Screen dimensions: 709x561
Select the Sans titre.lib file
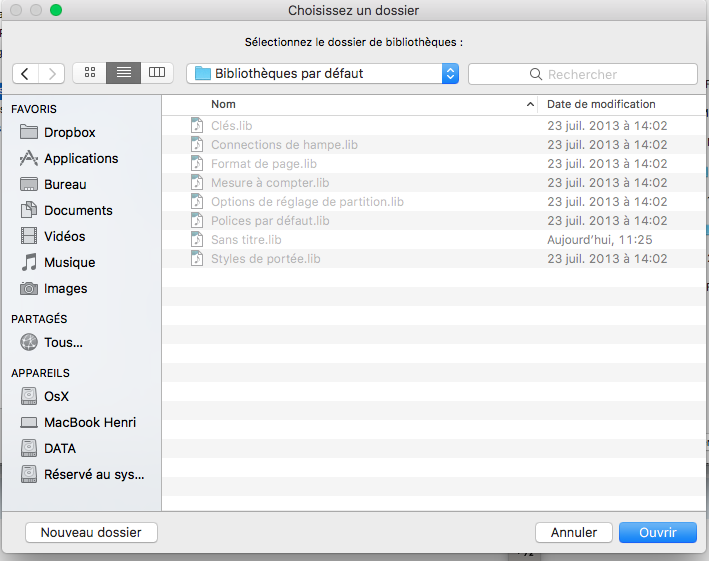point(246,240)
